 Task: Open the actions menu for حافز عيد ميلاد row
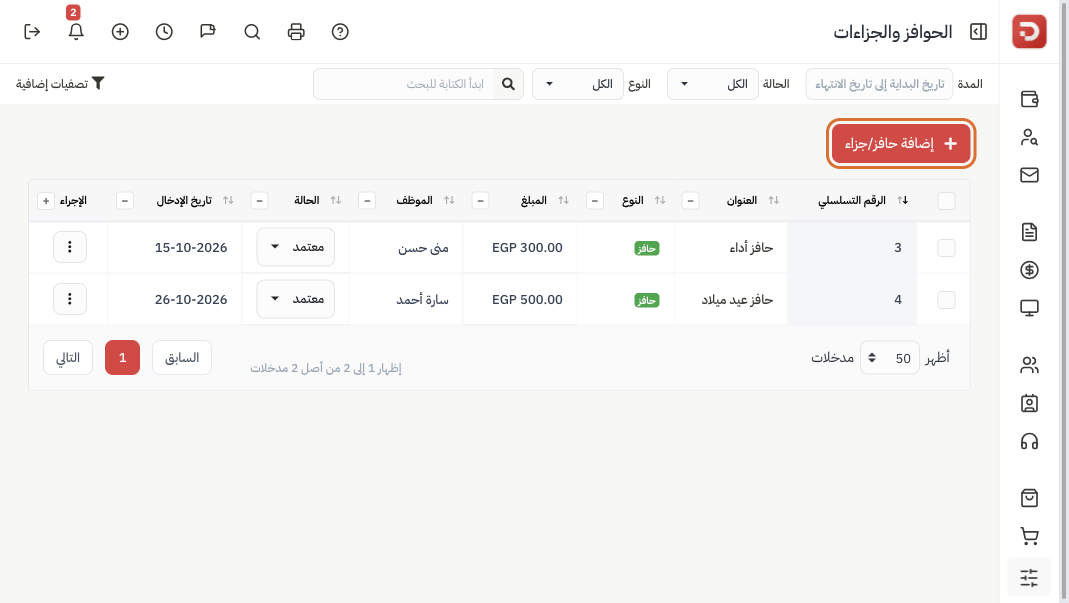(70, 299)
